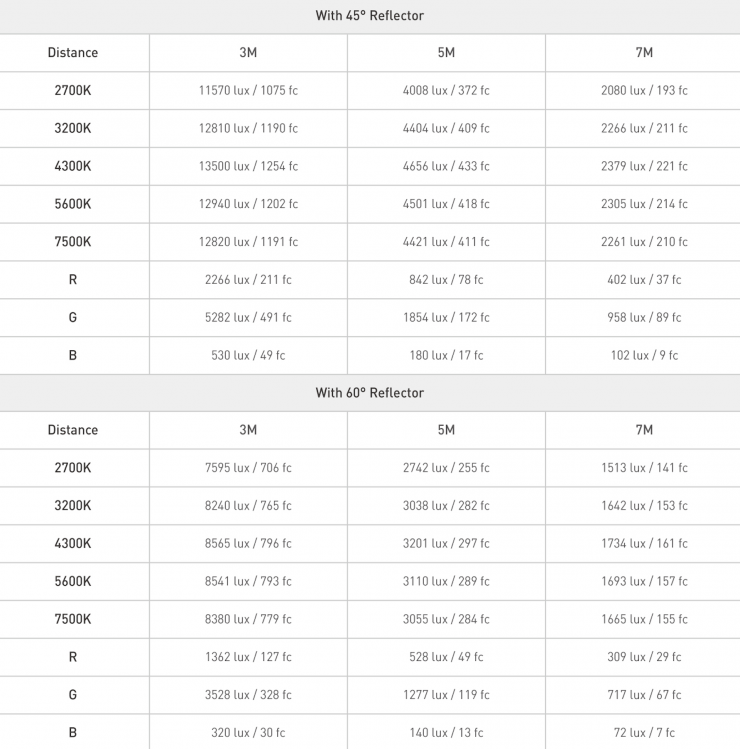
Task: Click the 4501 lux / 418 fc value
Action: [446, 204]
